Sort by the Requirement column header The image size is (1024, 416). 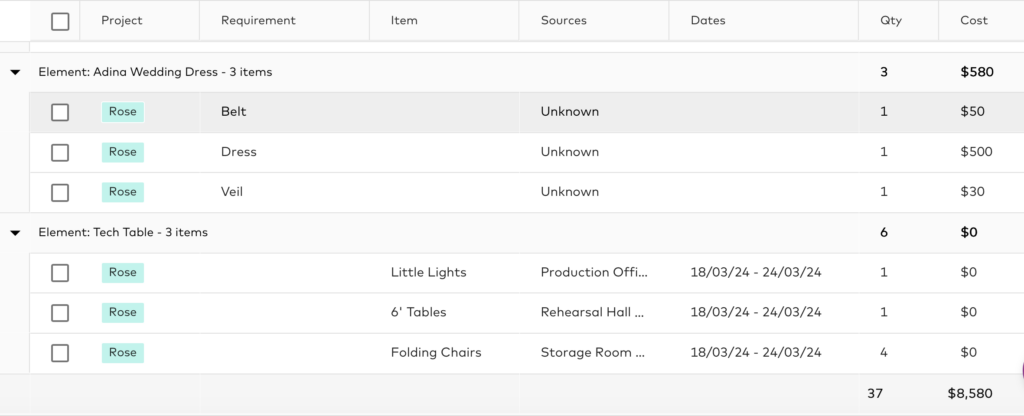[258, 20]
